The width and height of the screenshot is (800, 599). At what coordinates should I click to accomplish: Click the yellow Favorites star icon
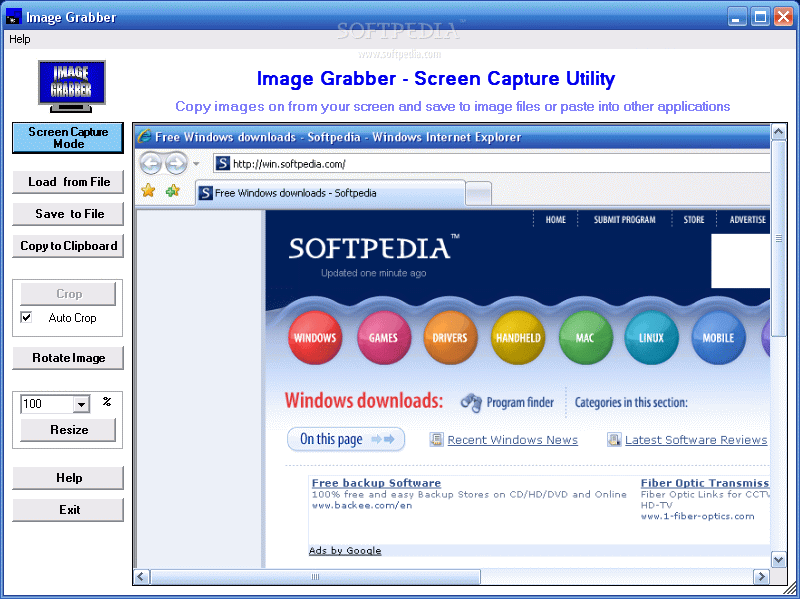click(x=148, y=189)
